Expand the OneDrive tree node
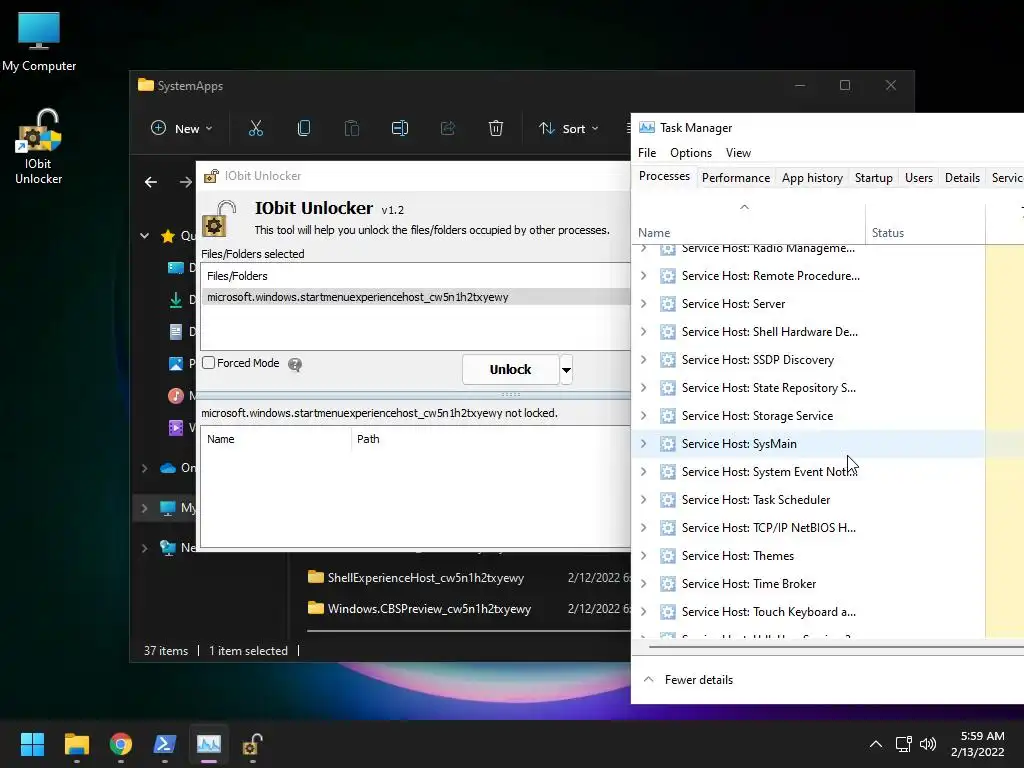 (x=144, y=468)
